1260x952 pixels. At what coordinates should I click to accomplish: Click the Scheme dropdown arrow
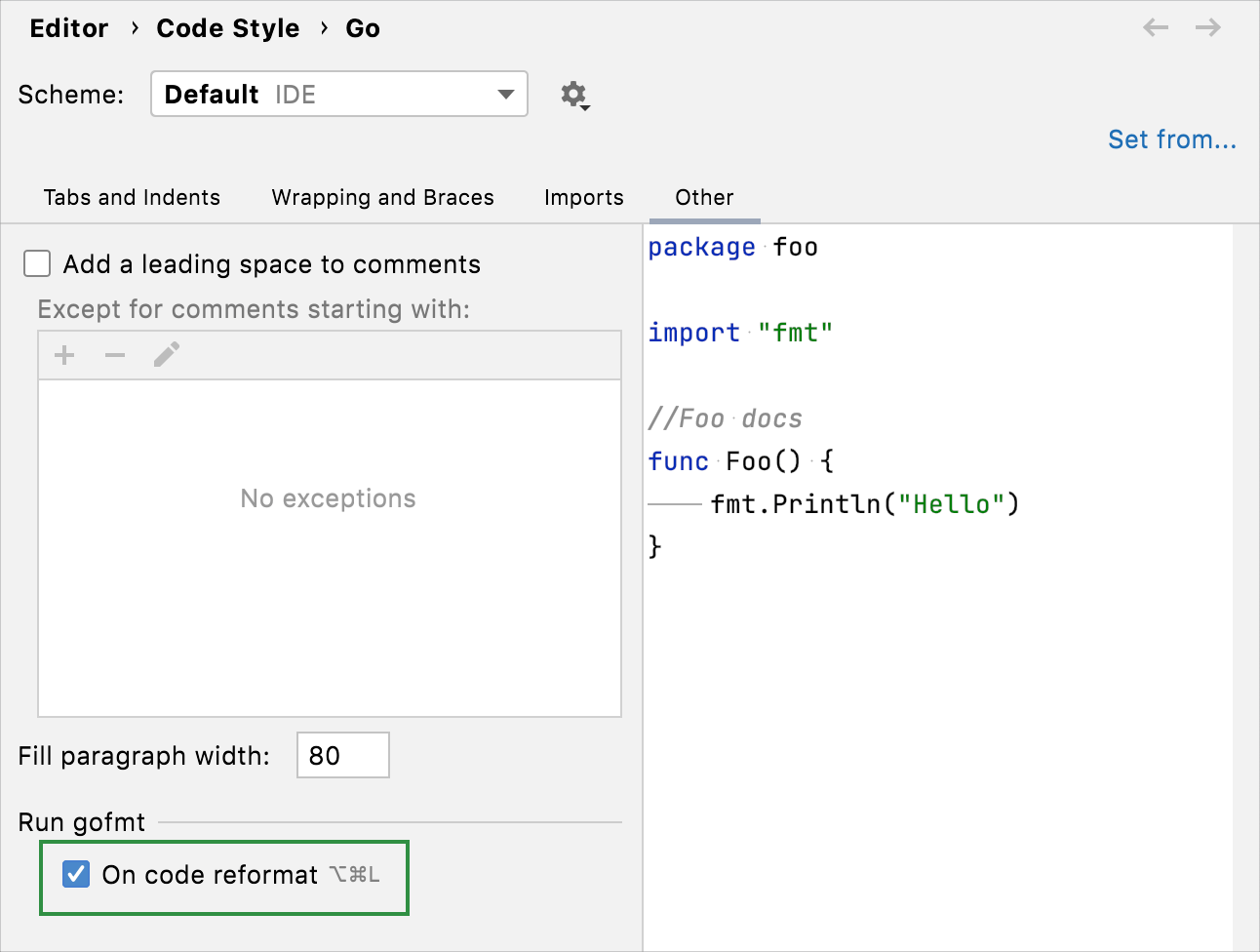(x=505, y=95)
